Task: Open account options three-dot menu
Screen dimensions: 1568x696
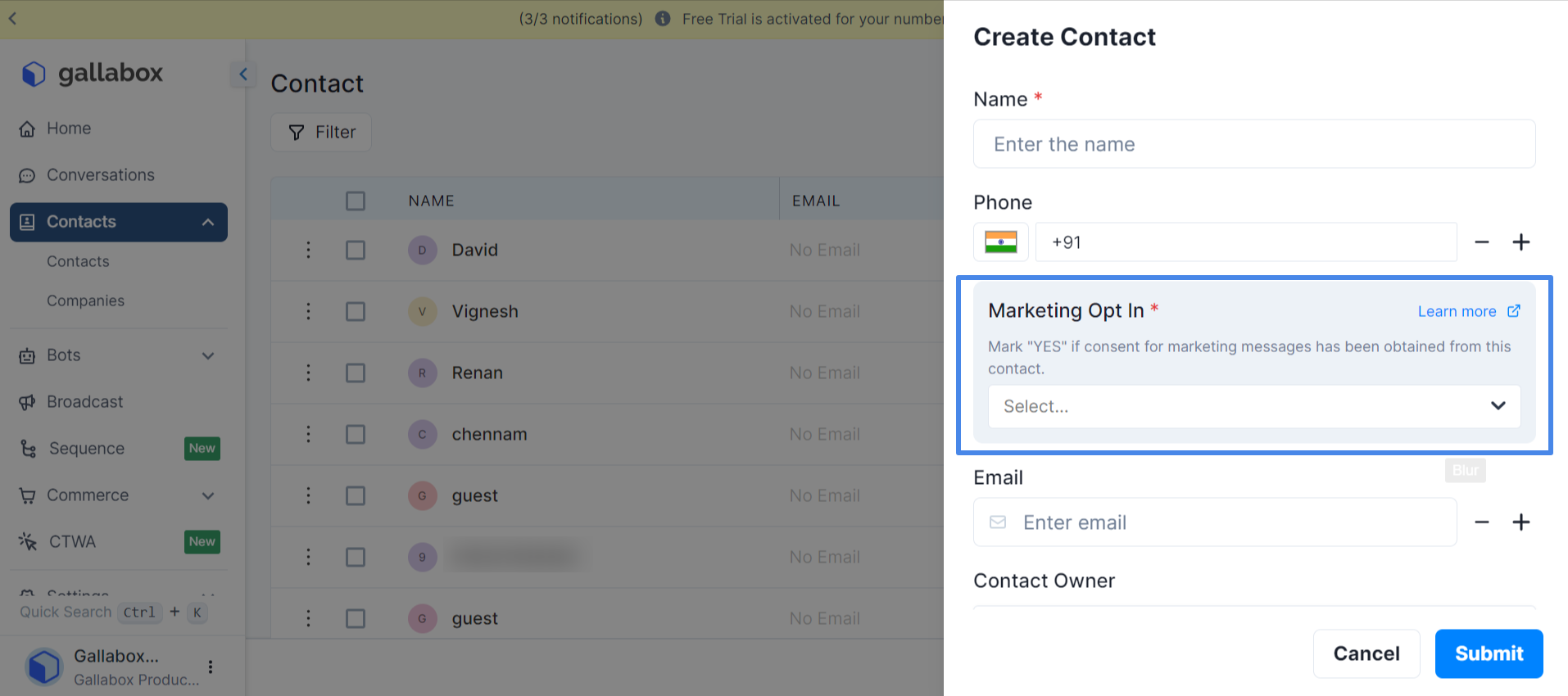Action: (211, 667)
